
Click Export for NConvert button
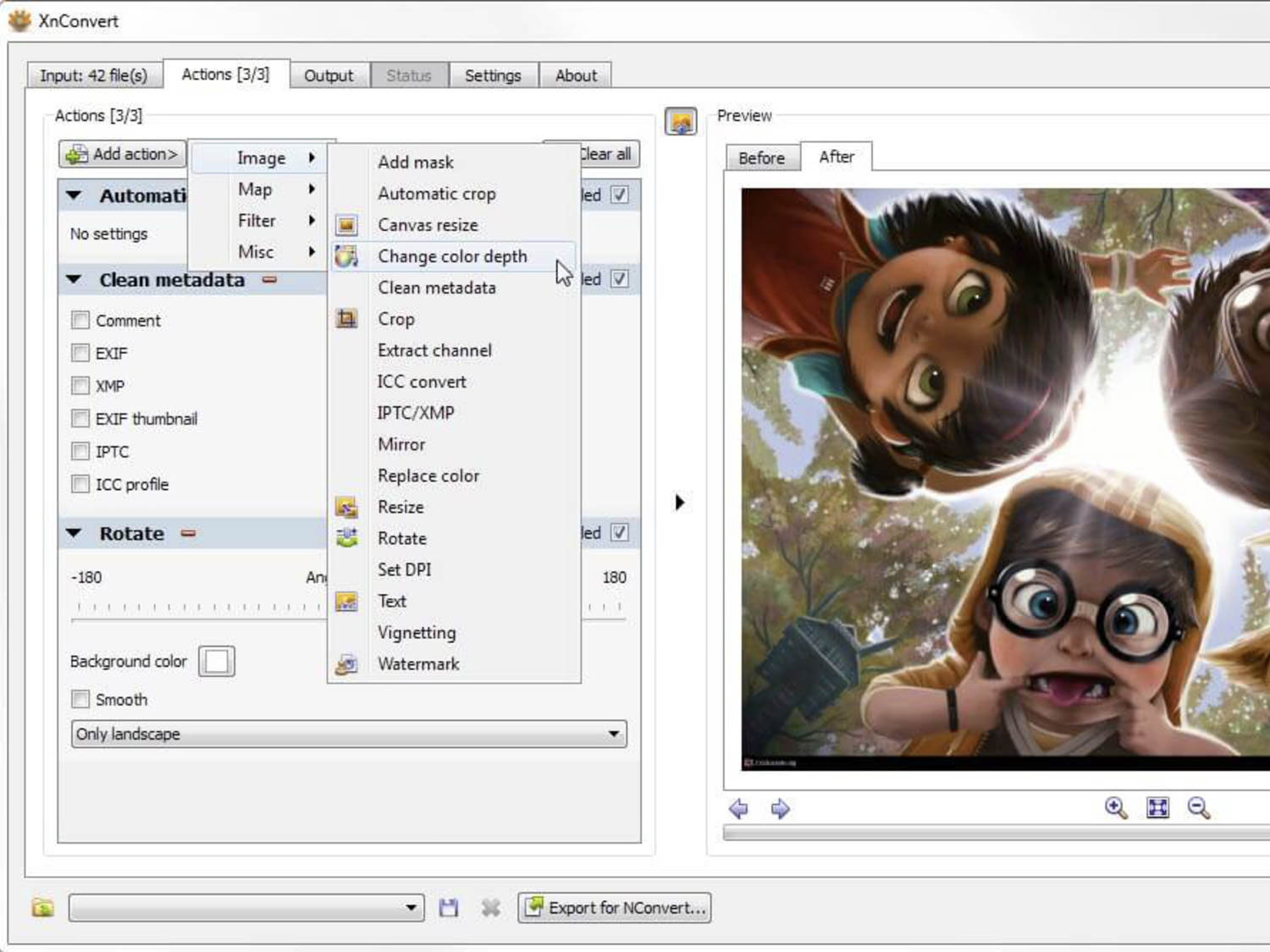tap(614, 908)
